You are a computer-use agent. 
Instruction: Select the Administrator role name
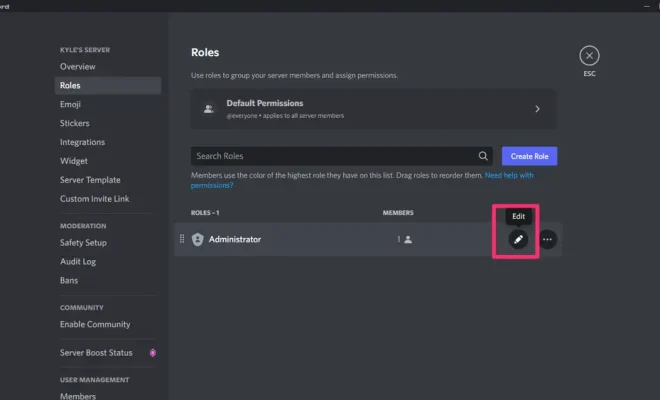point(234,239)
